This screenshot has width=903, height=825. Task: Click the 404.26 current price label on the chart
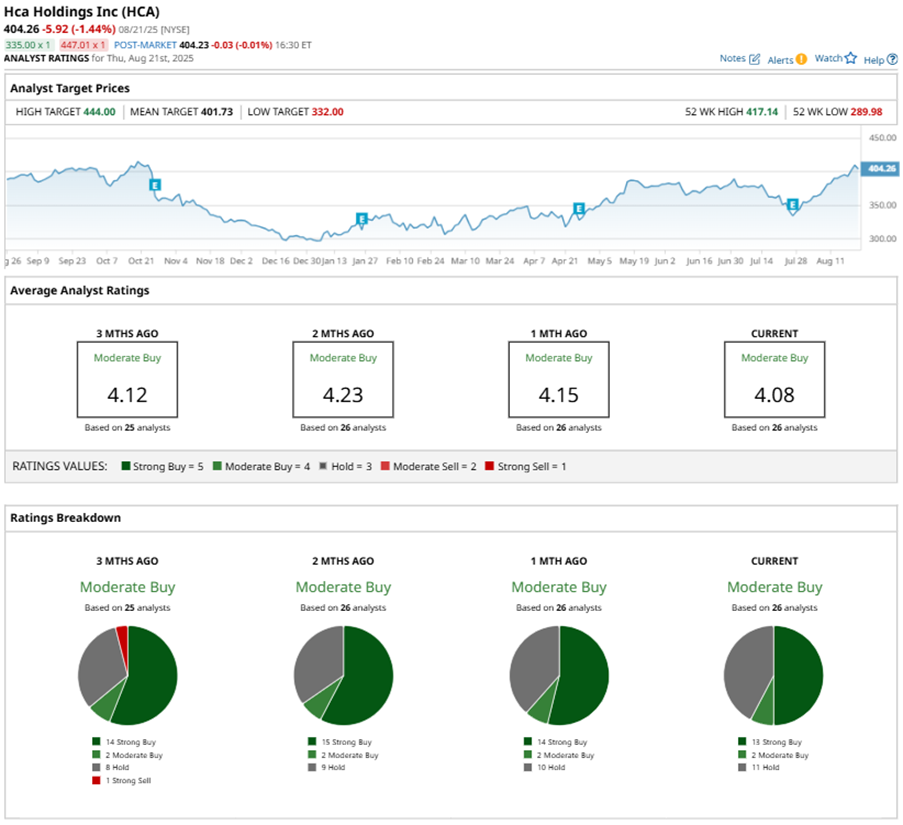(x=879, y=169)
